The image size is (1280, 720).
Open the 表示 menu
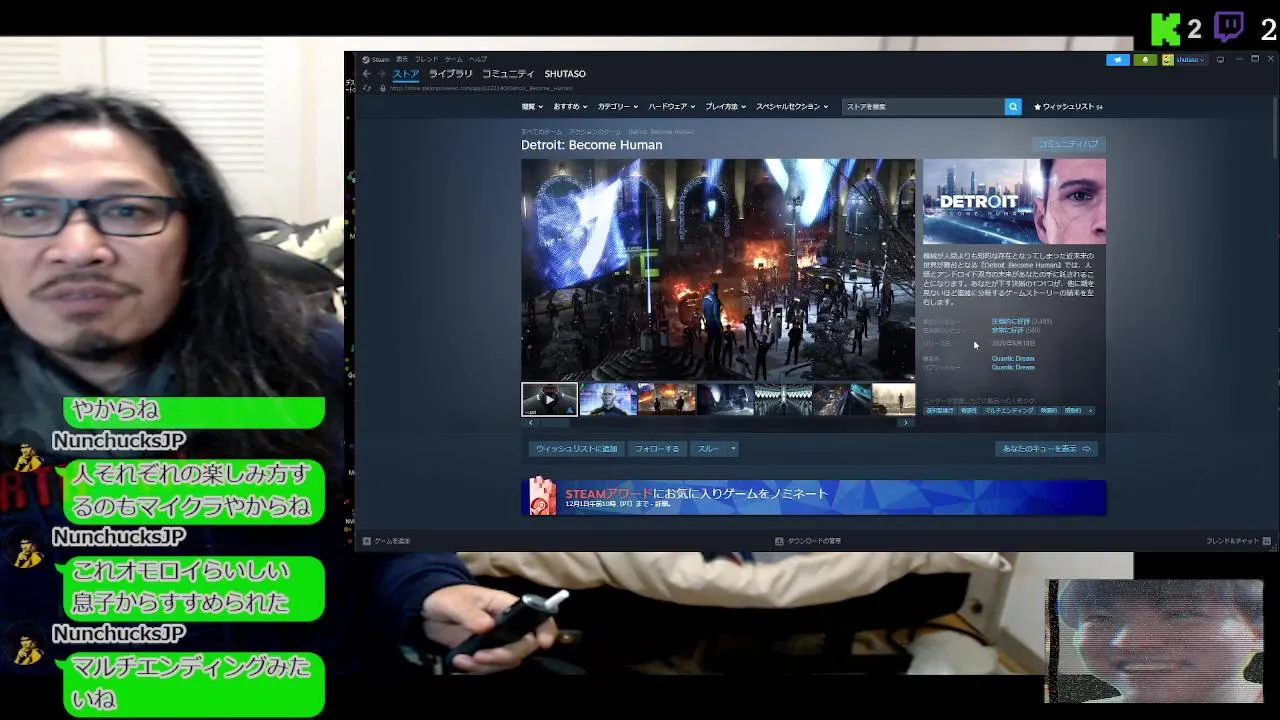tap(402, 59)
